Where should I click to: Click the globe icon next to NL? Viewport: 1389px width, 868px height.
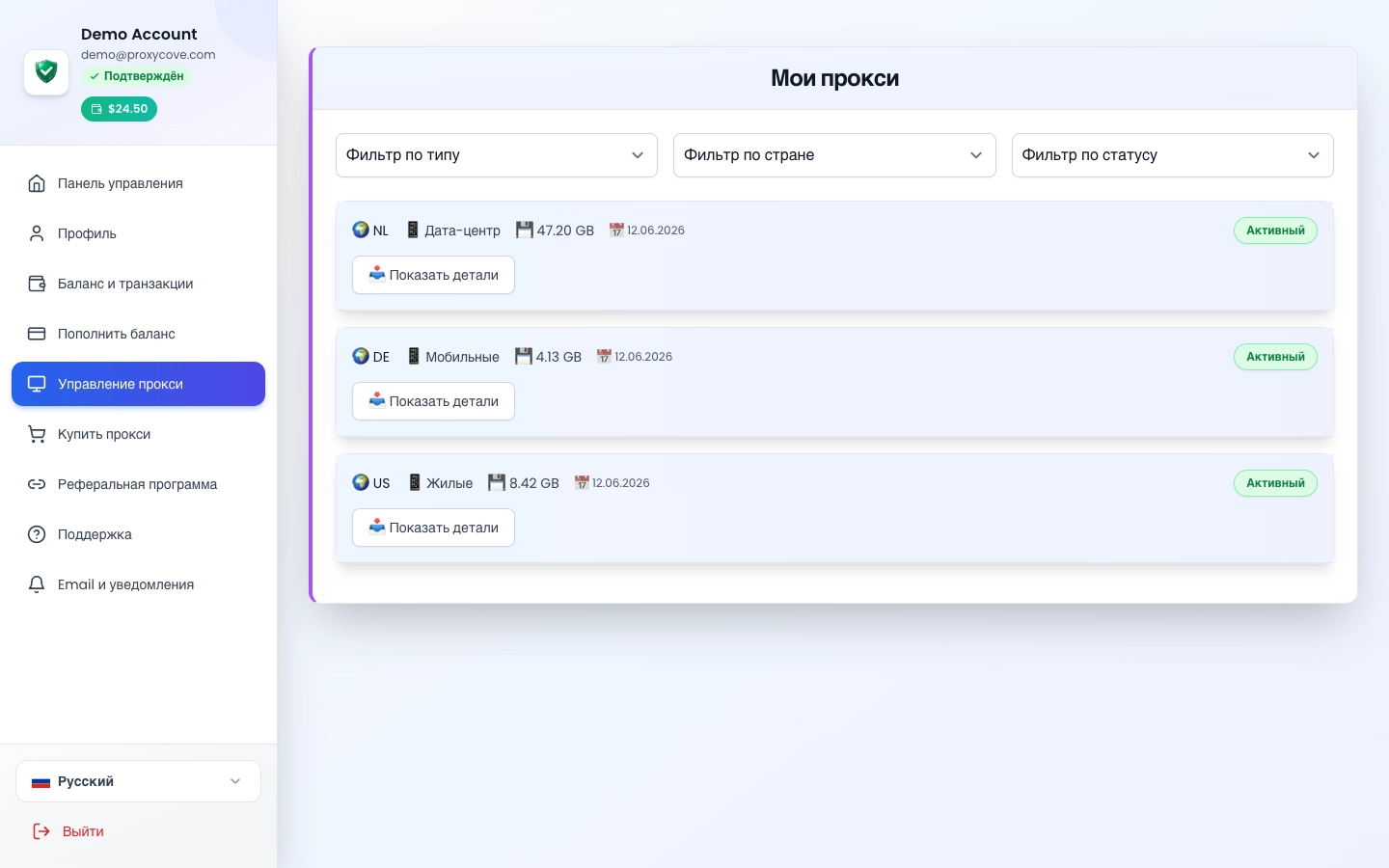pyautogui.click(x=361, y=230)
